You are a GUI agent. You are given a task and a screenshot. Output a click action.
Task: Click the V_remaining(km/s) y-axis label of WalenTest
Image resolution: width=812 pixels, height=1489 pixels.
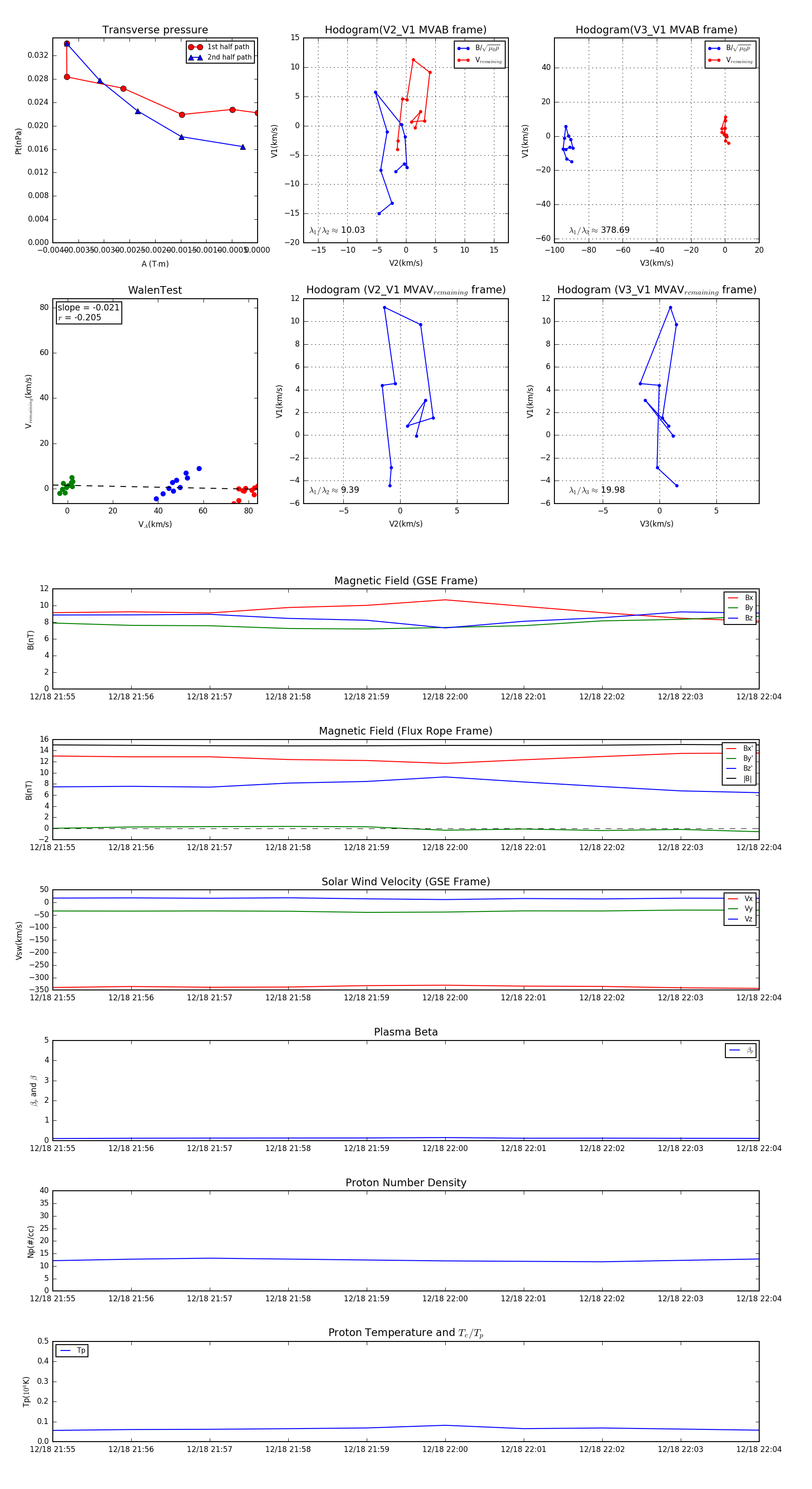[x=28, y=401]
